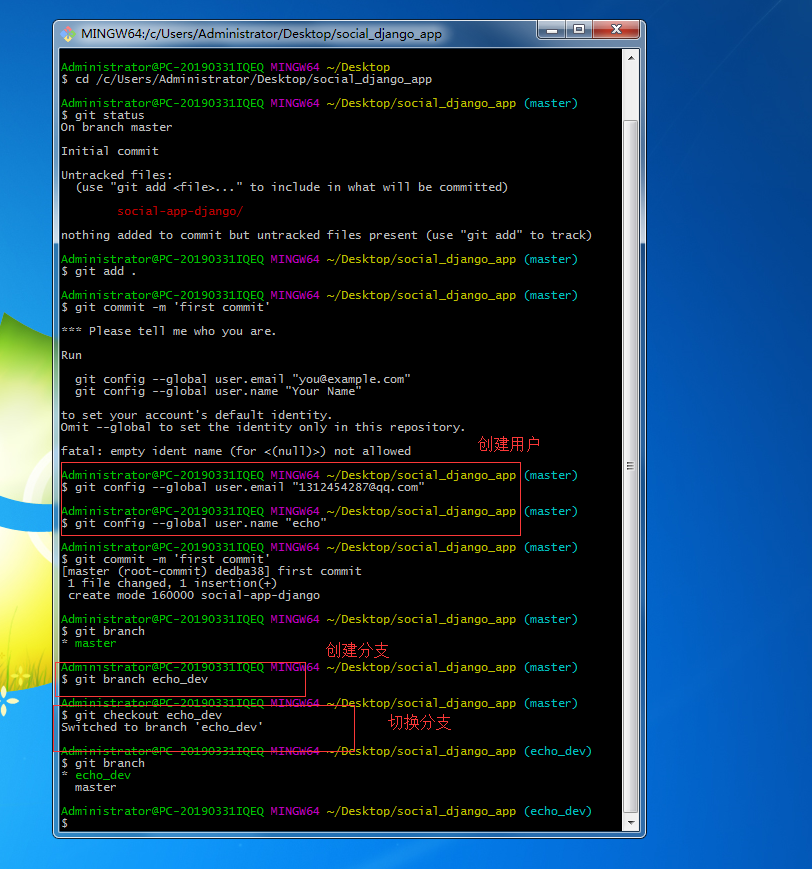Click 'On branch master' output line
The height and width of the screenshot is (869, 812).
click(x=116, y=127)
